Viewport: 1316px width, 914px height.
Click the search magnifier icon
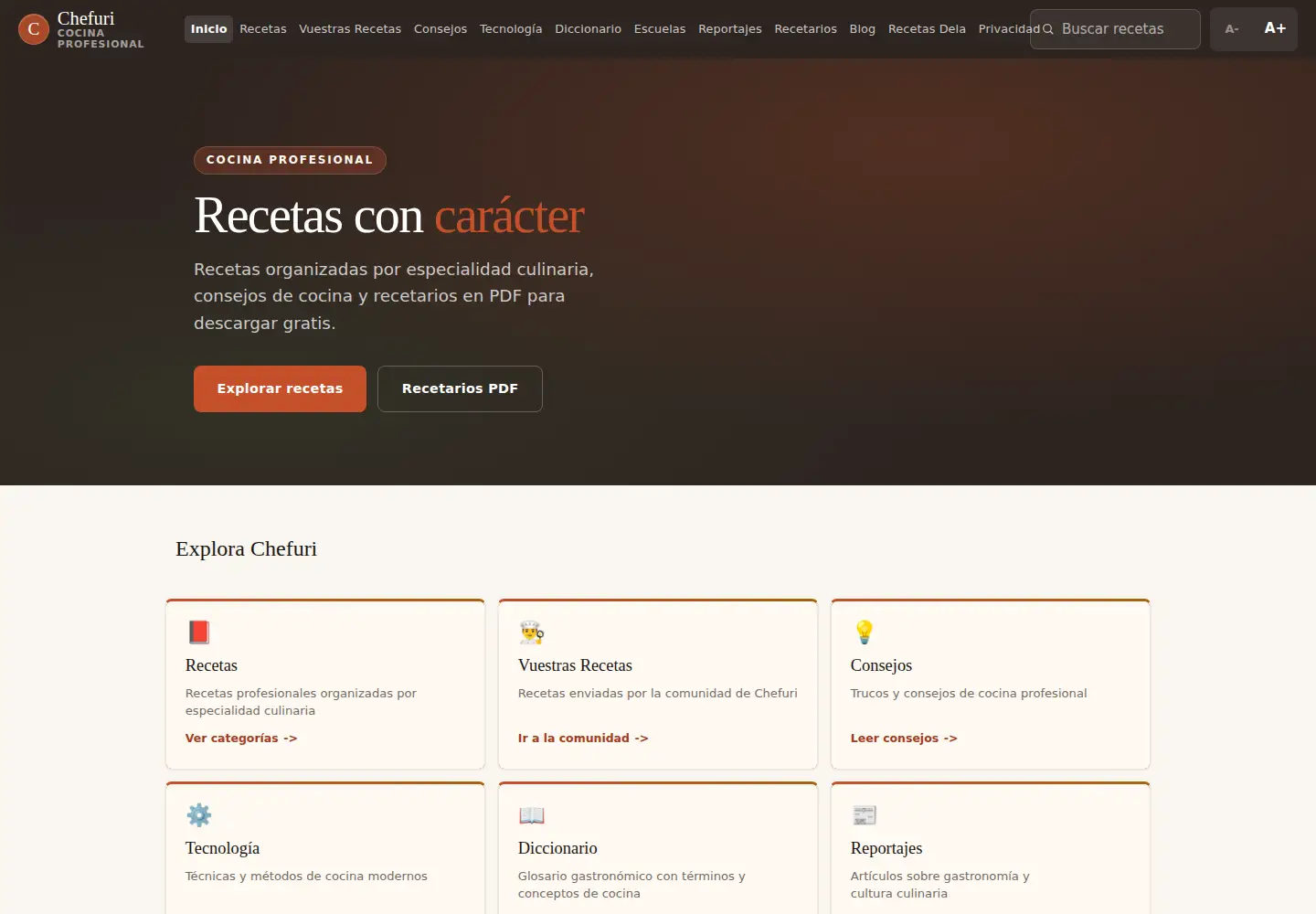[x=1048, y=29]
